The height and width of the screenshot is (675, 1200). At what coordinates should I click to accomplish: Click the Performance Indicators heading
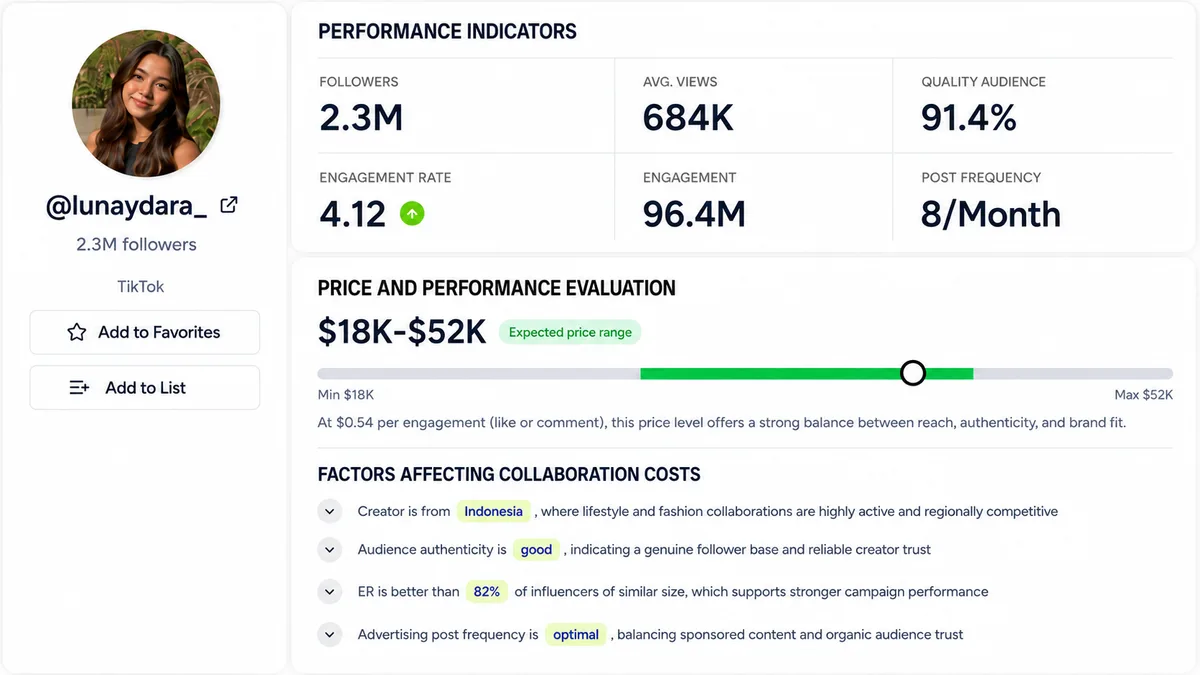tap(447, 31)
